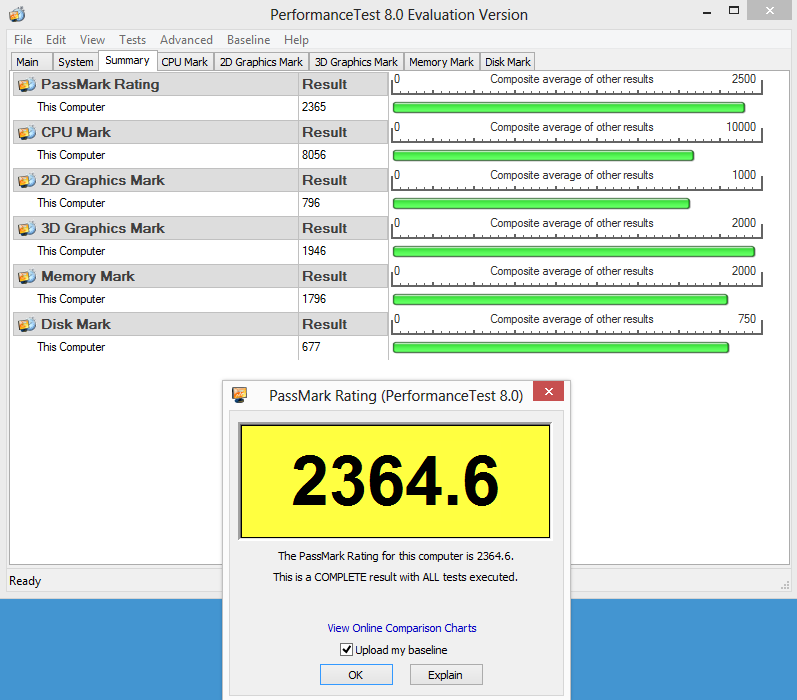This screenshot has height=700, width=797.
Task: Click the 3D Graphics Mark header label
Action: [103, 228]
